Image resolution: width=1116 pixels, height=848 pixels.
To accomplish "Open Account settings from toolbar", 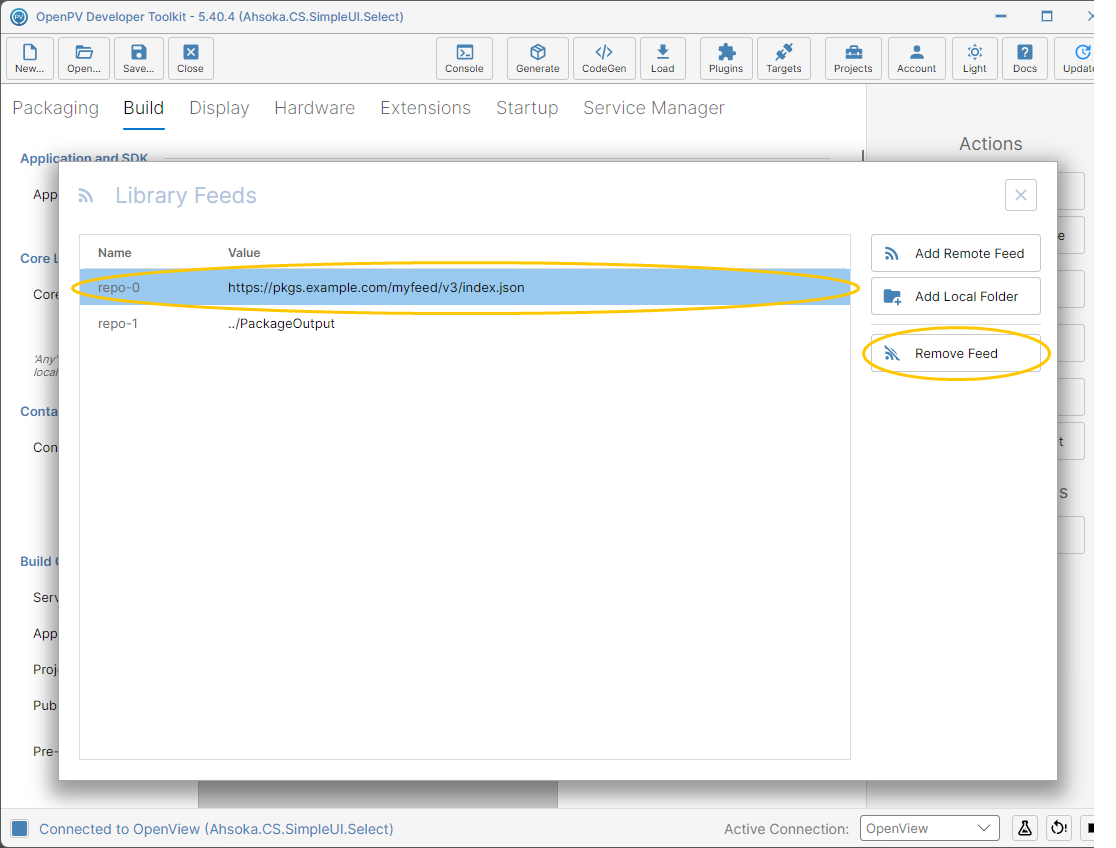I will pyautogui.click(x=916, y=58).
